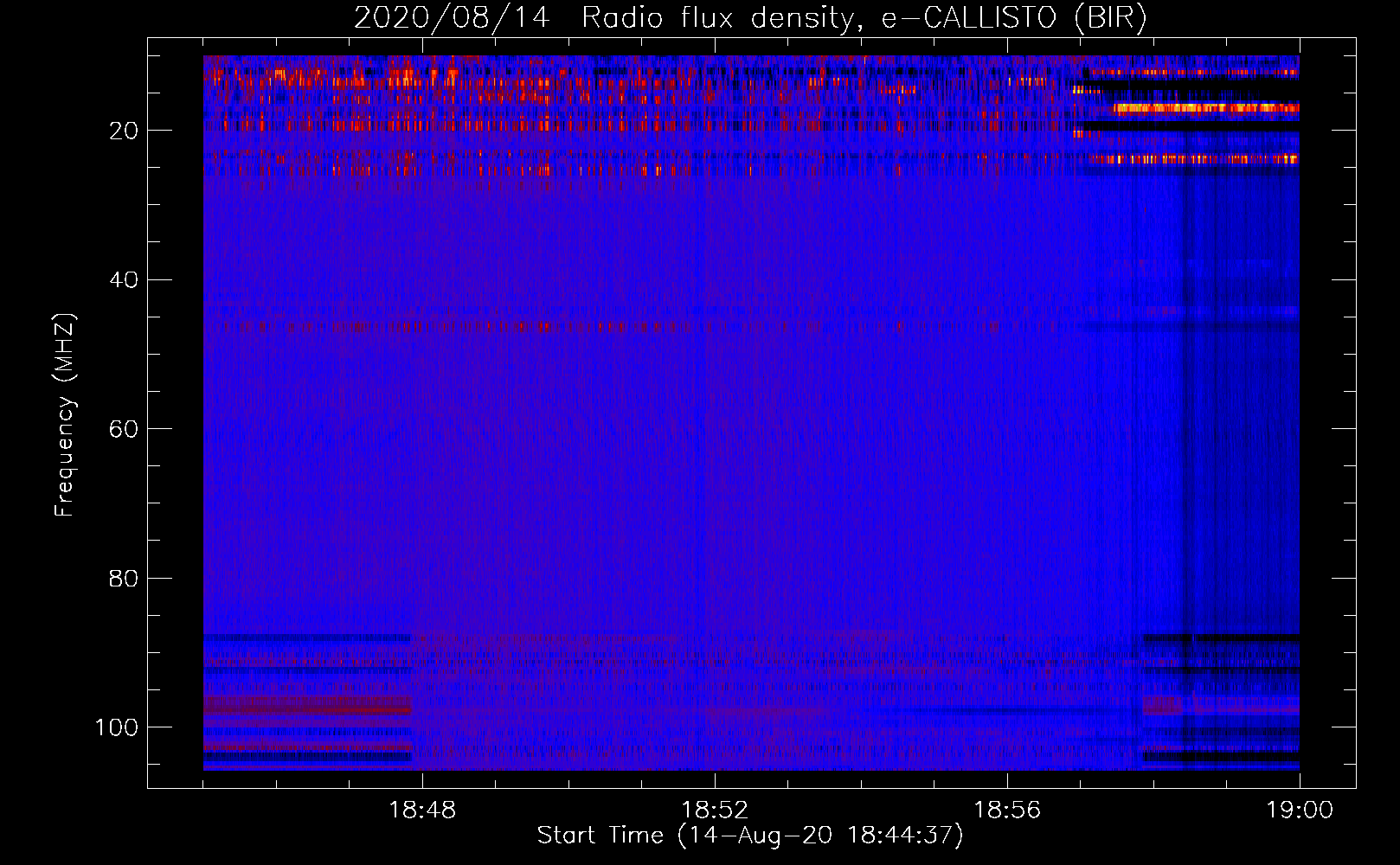The width and height of the screenshot is (1400, 865).
Task: Click the 60 frequency tick label
Action: [x=124, y=429]
